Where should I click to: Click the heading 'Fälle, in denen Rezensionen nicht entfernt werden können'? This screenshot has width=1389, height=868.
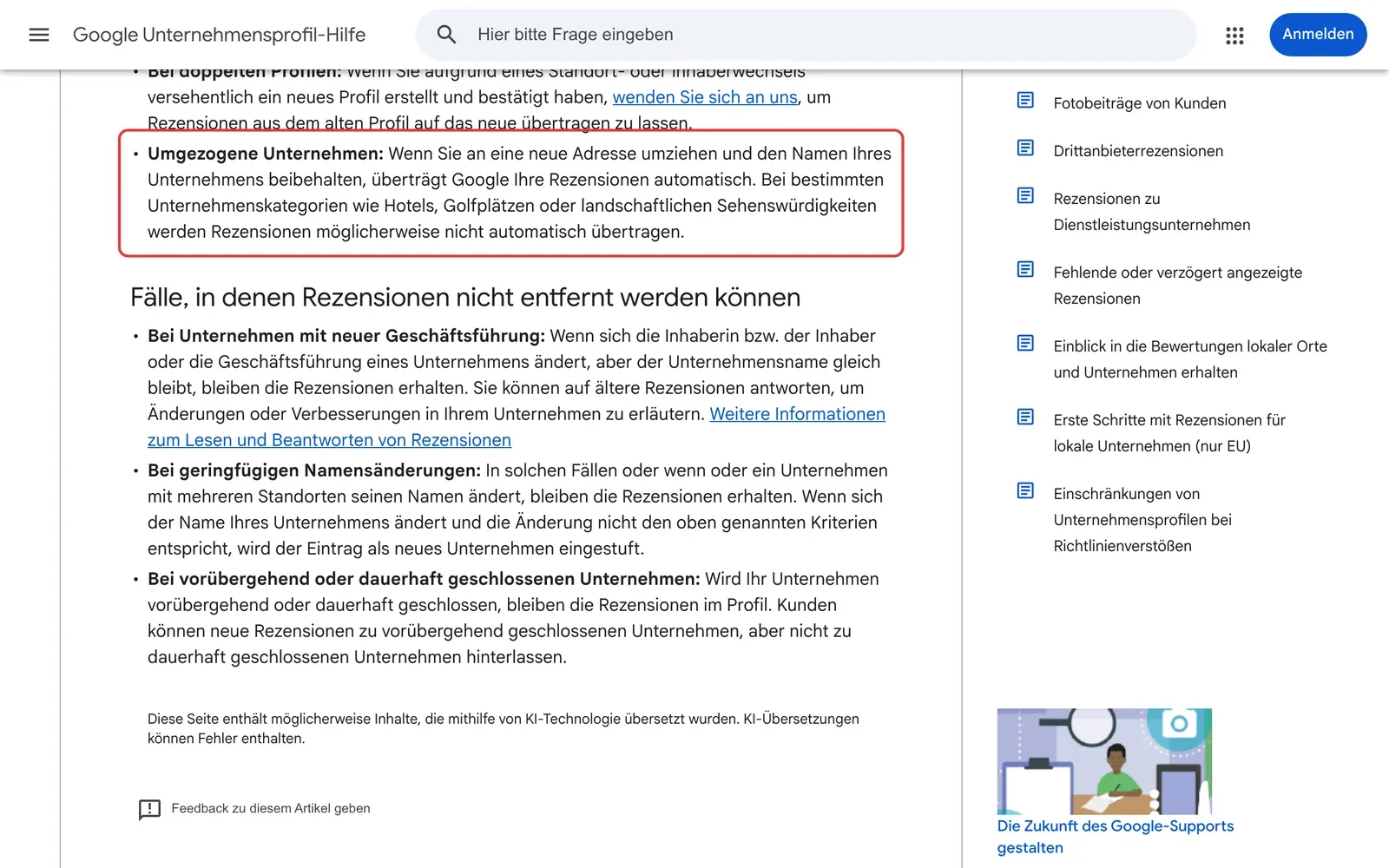point(465,298)
